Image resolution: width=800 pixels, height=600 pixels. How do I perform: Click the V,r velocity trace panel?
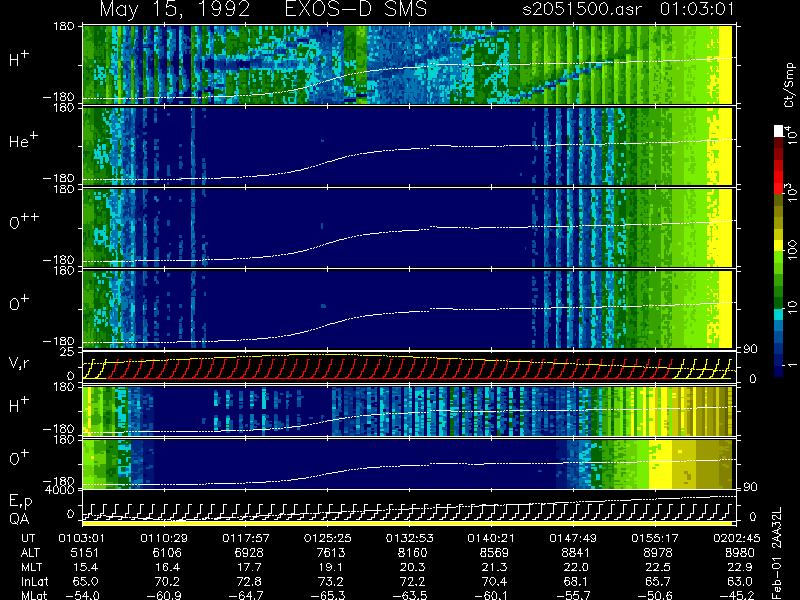pyautogui.click(x=407, y=366)
